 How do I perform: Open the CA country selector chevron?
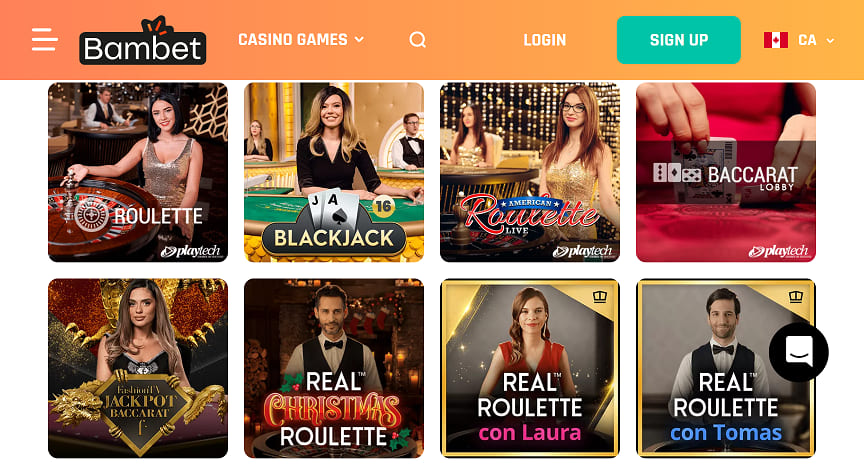(830, 40)
